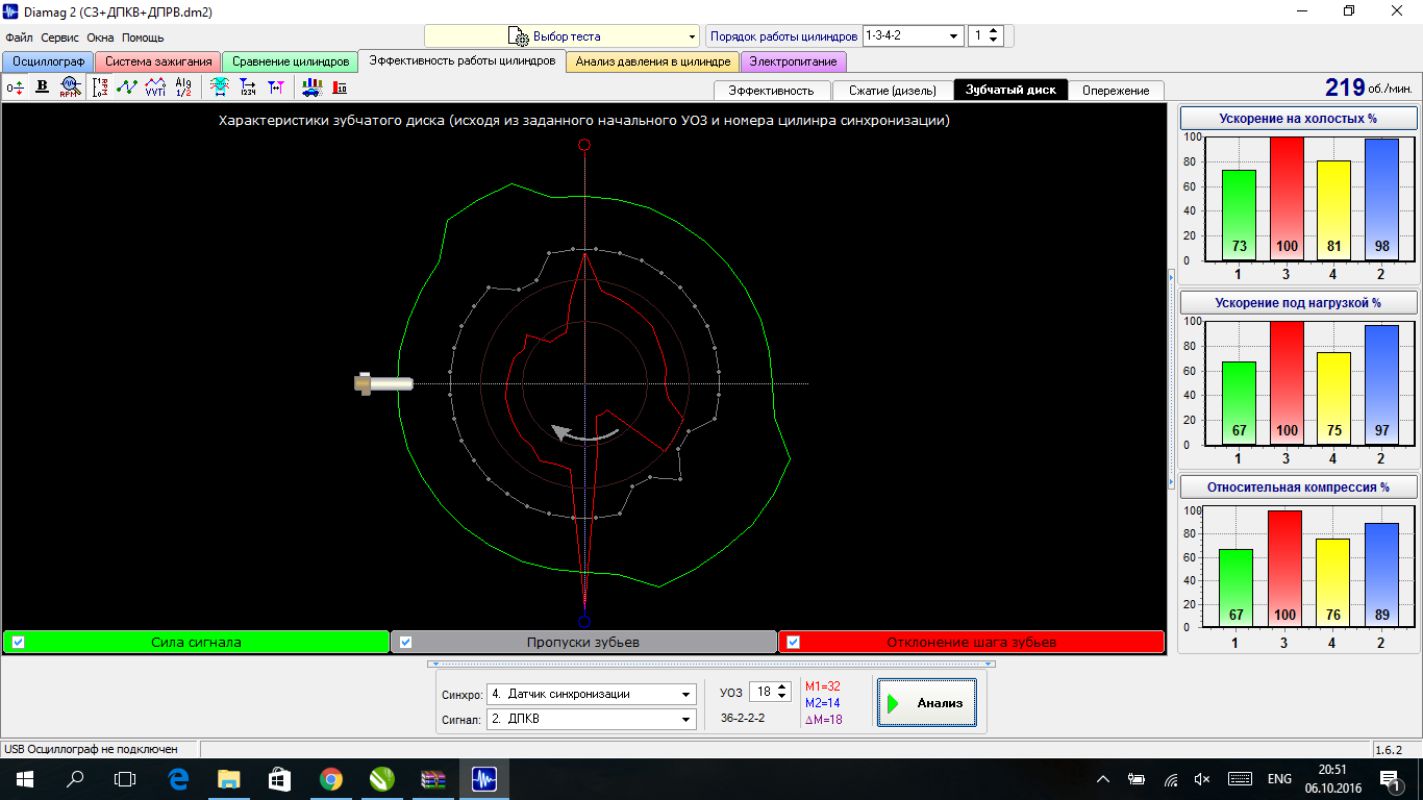Screen dimensions: 1423x800
Task: Click the Ускорение на холостых % header
Action: [1298, 118]
